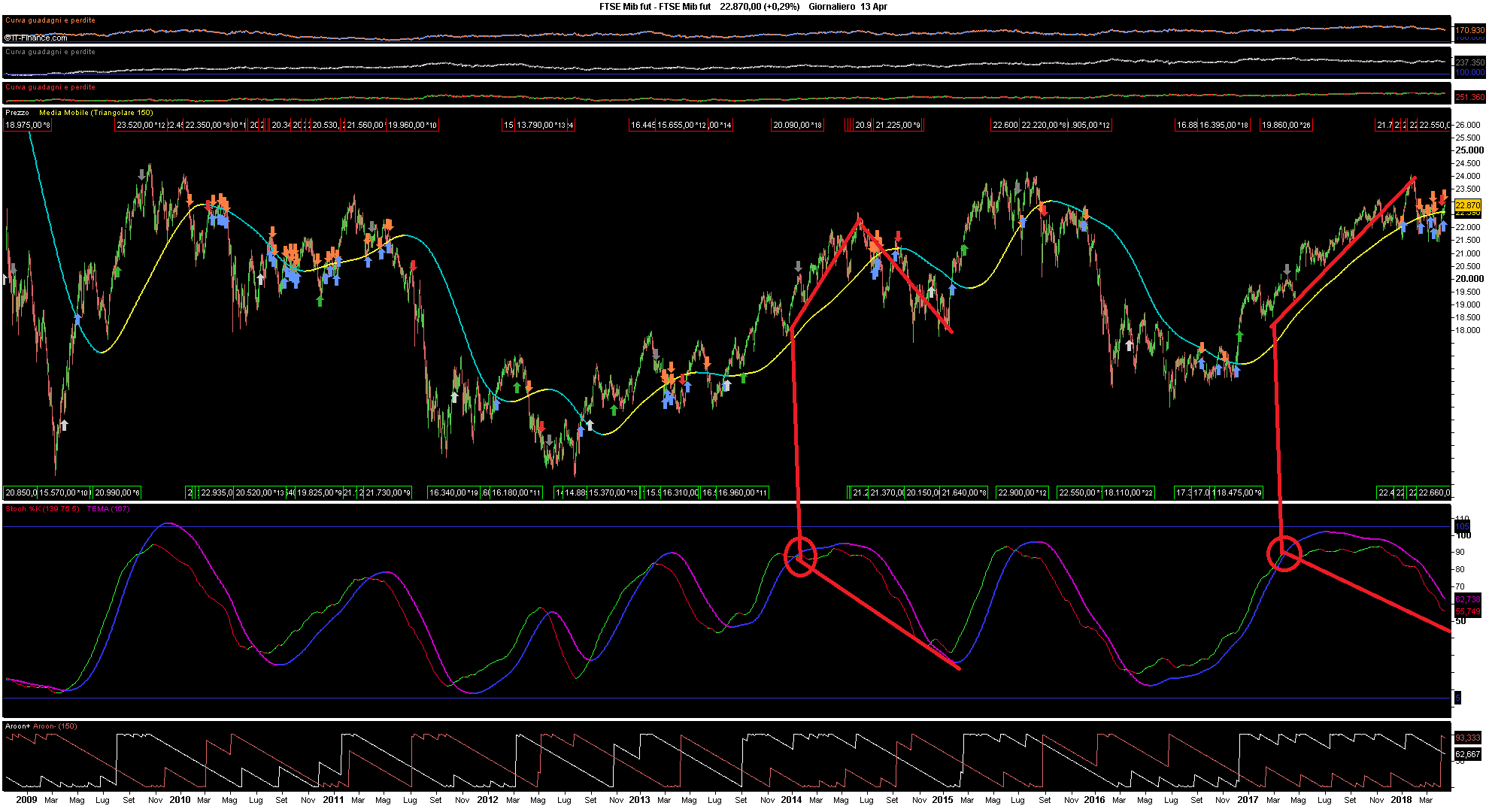
Task: Click the Aroon+ Aroon- (150) indicator label
Action: 41,726
